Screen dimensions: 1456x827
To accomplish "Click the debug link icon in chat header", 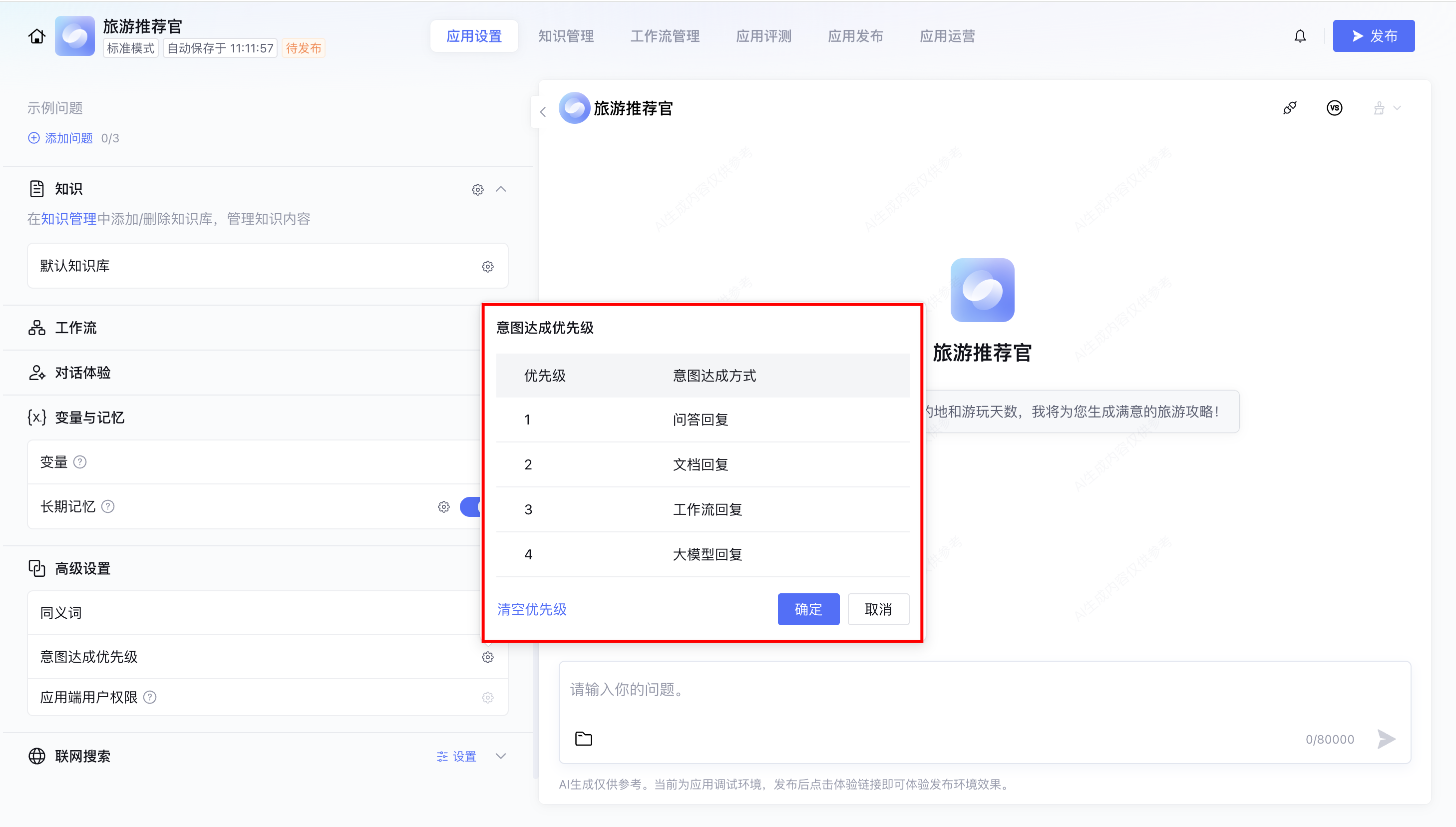I will 1290,108.
